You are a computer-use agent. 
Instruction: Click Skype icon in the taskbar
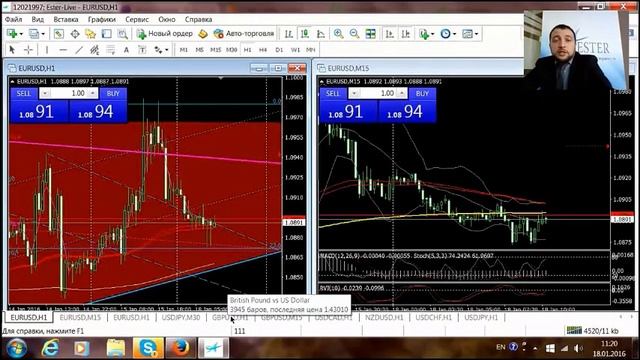click(148, 348)
